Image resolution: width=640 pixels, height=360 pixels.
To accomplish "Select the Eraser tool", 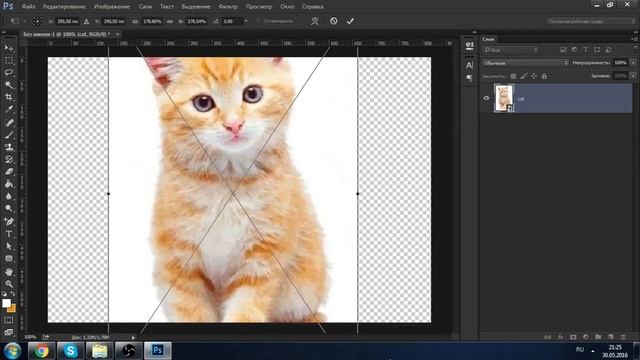I will [x=9, y=171].
